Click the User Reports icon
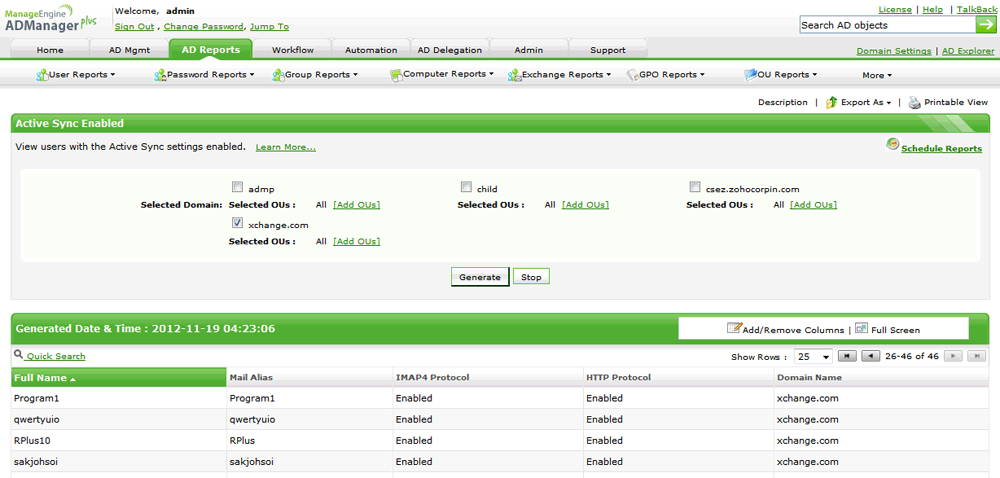The image size is (1000, 478). (43, 75)
